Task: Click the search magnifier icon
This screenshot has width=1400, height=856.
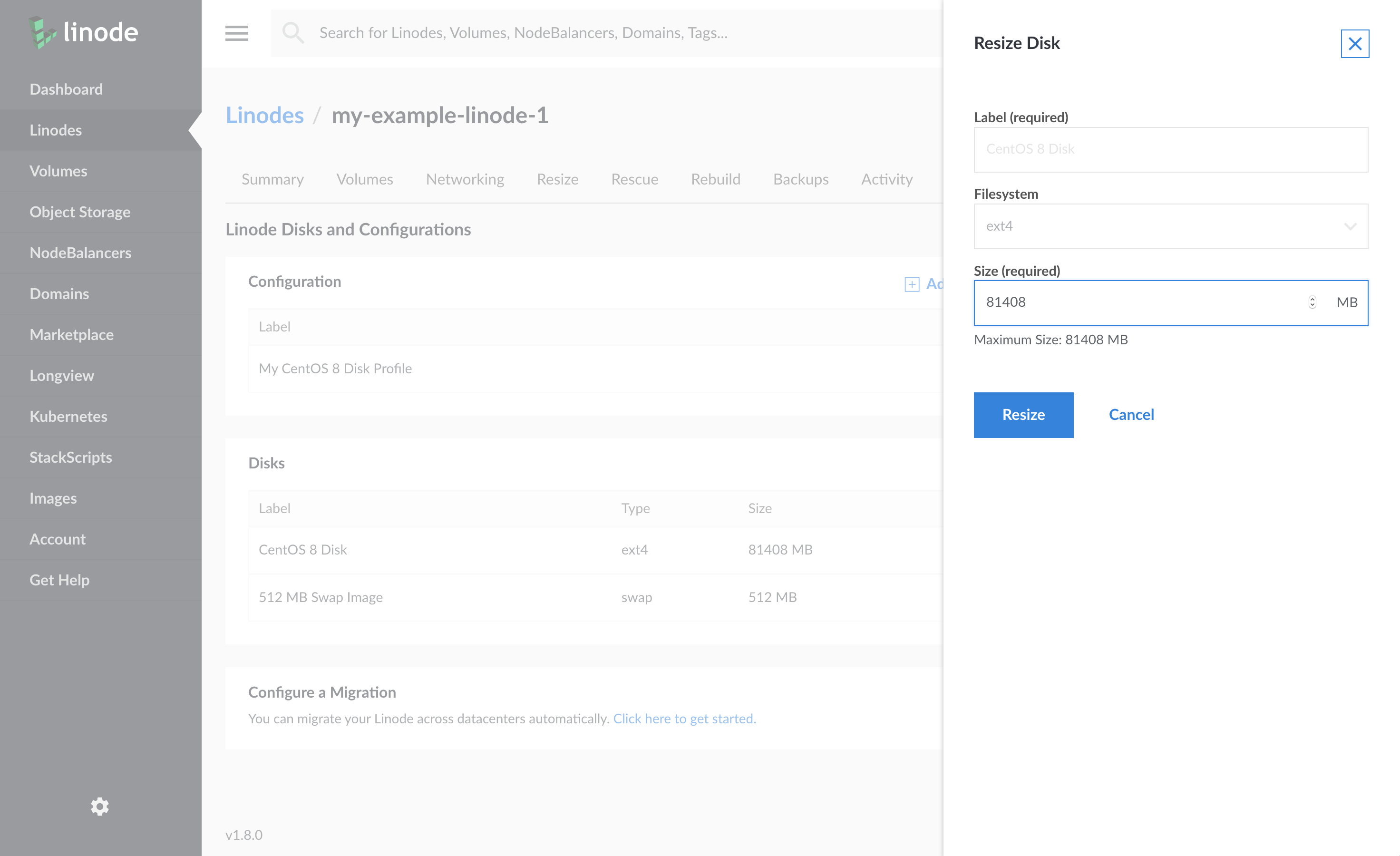Action: coord(293,33)
